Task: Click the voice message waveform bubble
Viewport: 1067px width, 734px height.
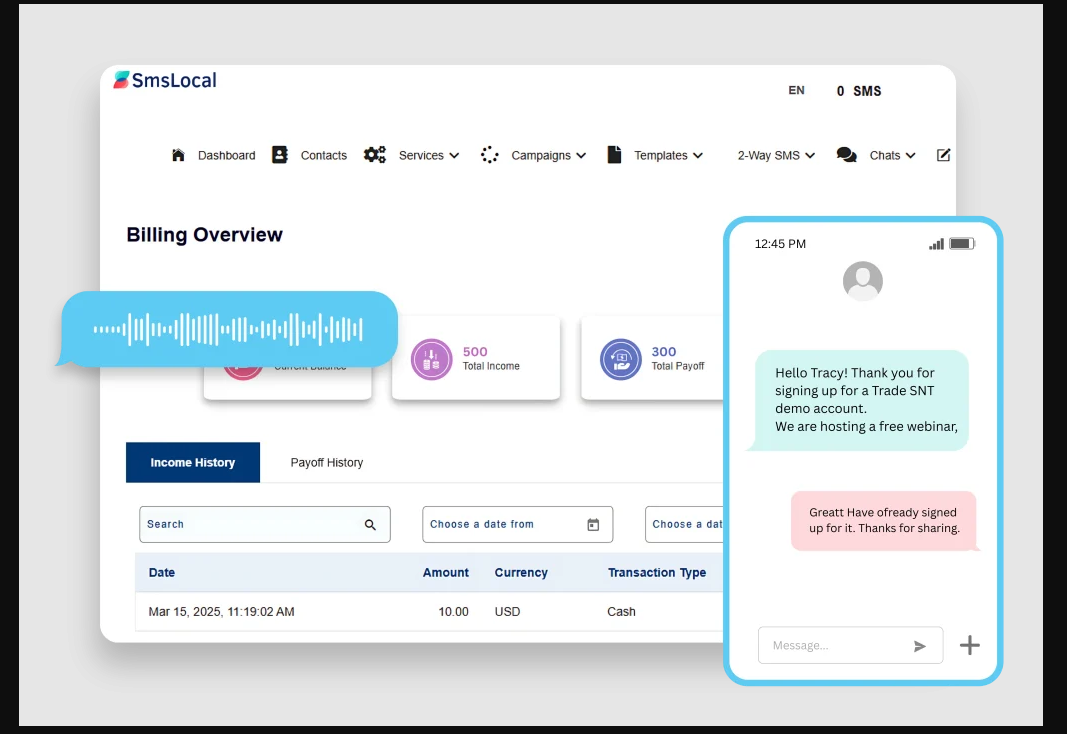Action: point(228,329)
